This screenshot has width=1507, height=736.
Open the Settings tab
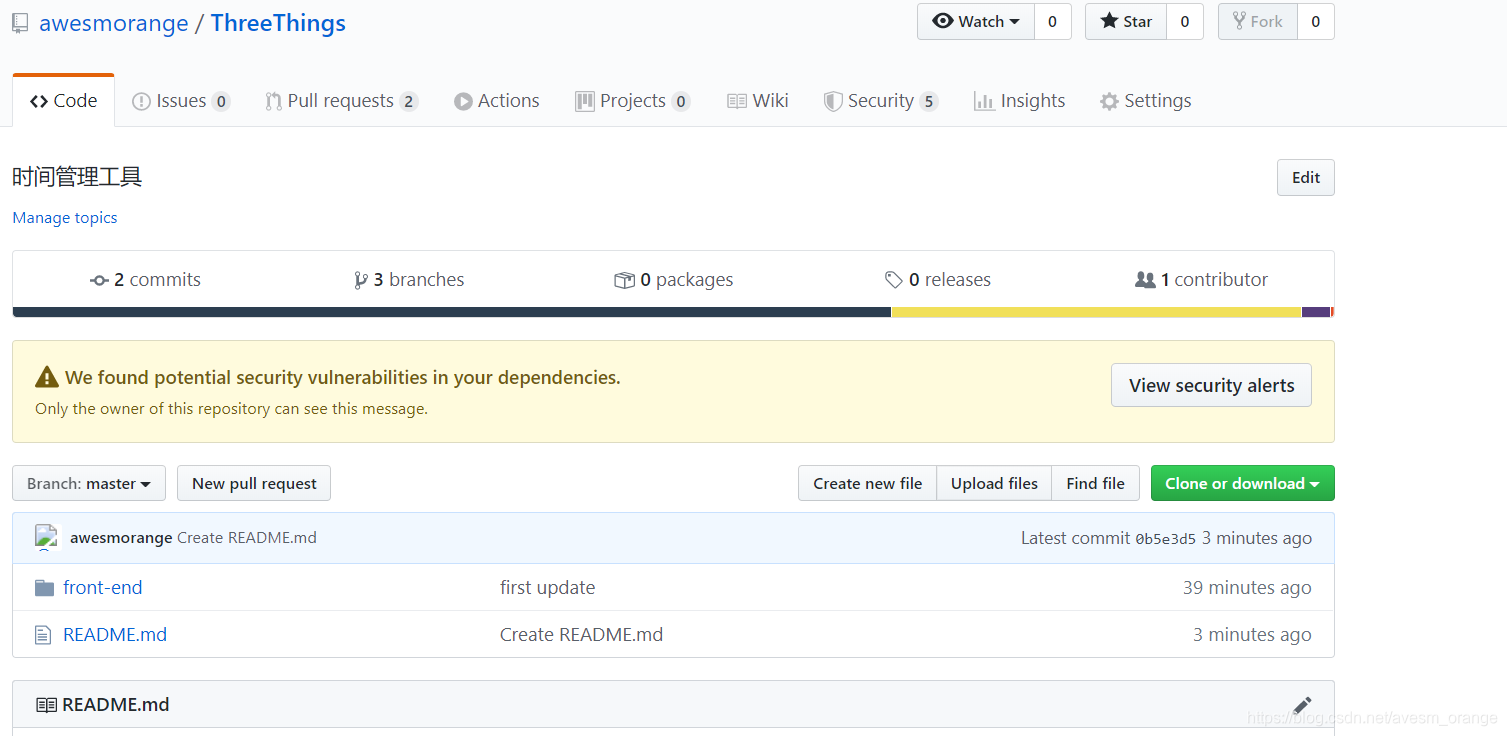(x=1146, y=101)
